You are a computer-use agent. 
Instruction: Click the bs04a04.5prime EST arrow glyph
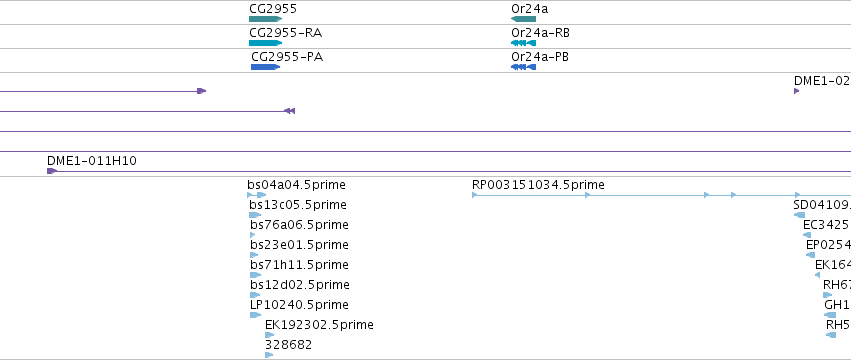[257, 195]
